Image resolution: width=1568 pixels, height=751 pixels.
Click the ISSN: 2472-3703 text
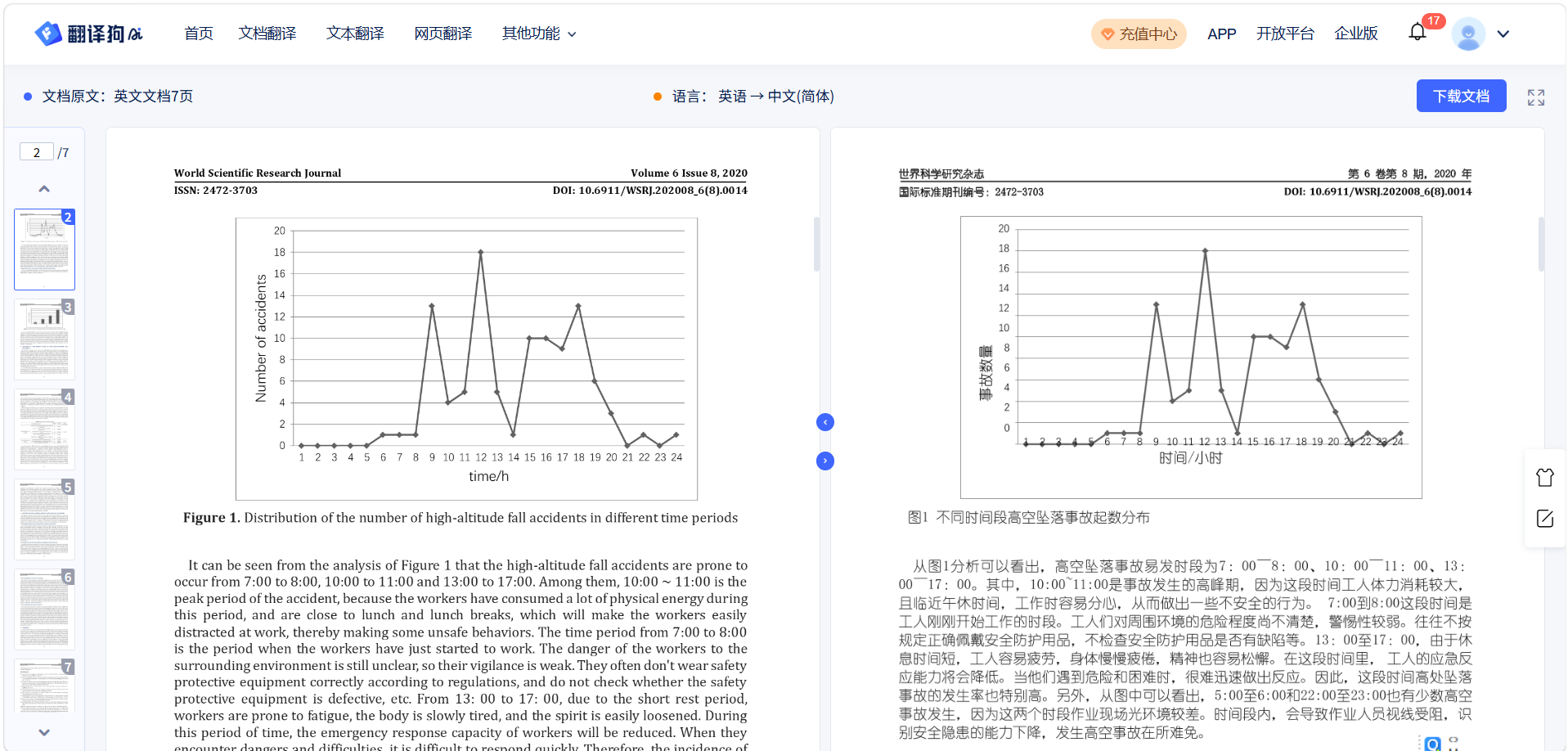point(216,191)
